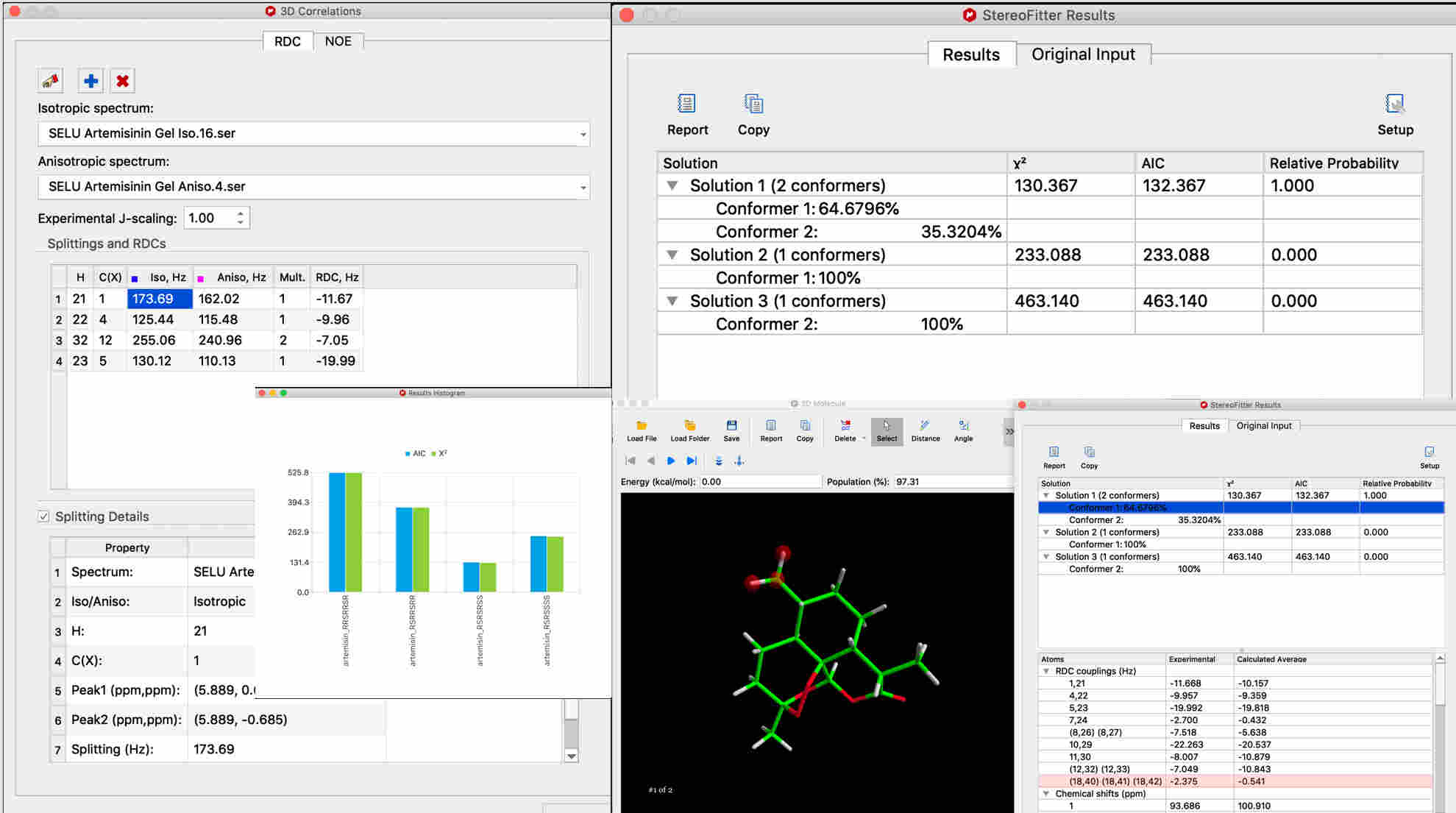
Task: Click Save icon in molecule toolbar
Action: click(731, 426)
